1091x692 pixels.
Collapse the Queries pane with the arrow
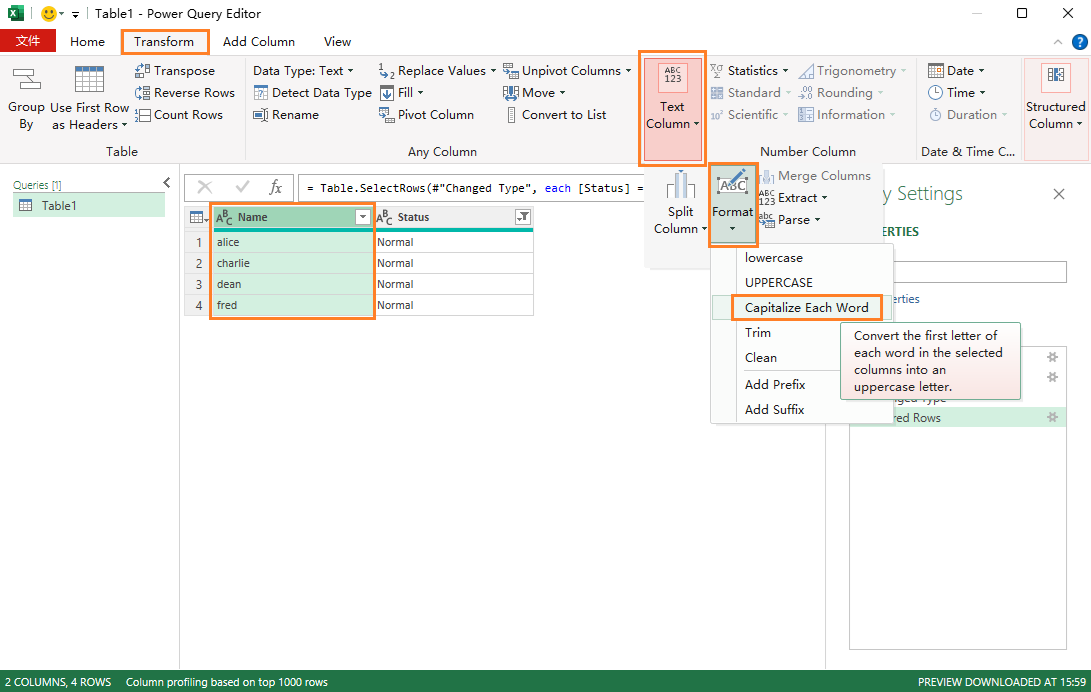(x=167, y=182)
